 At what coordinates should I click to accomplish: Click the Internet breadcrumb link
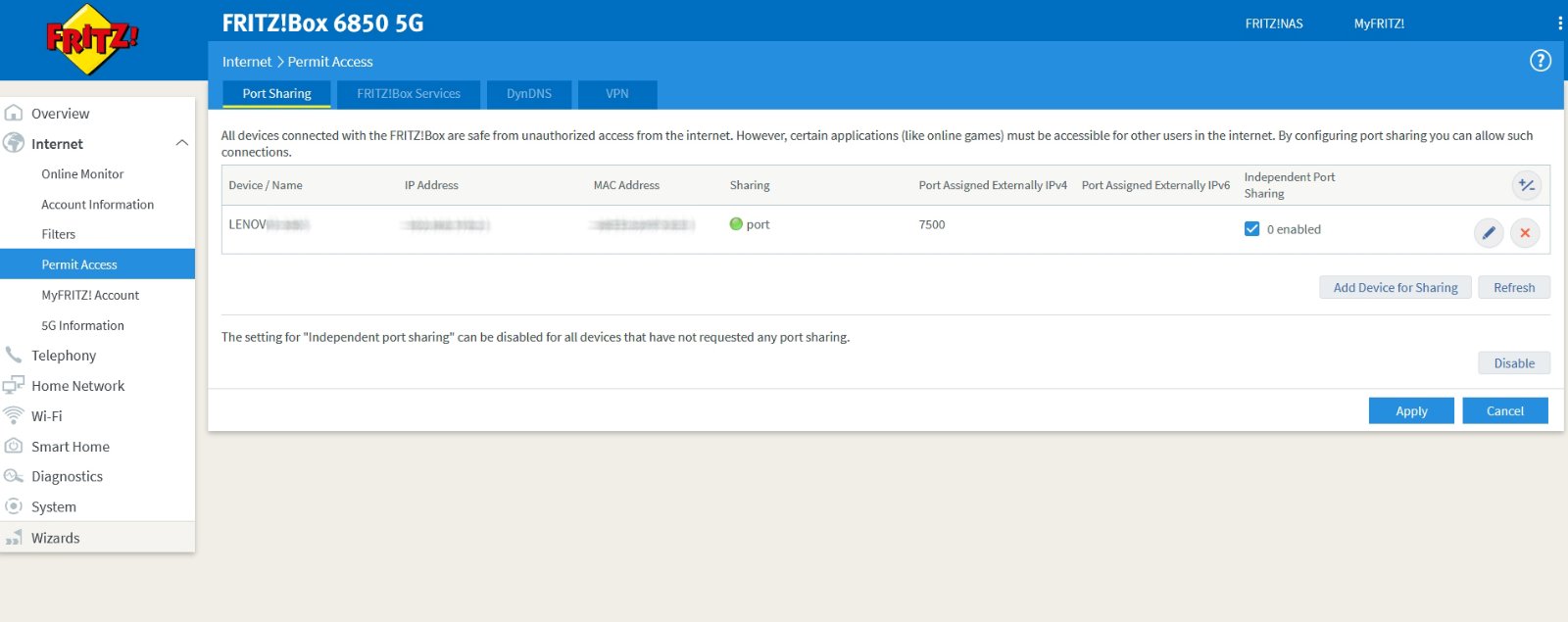point(247,62)
